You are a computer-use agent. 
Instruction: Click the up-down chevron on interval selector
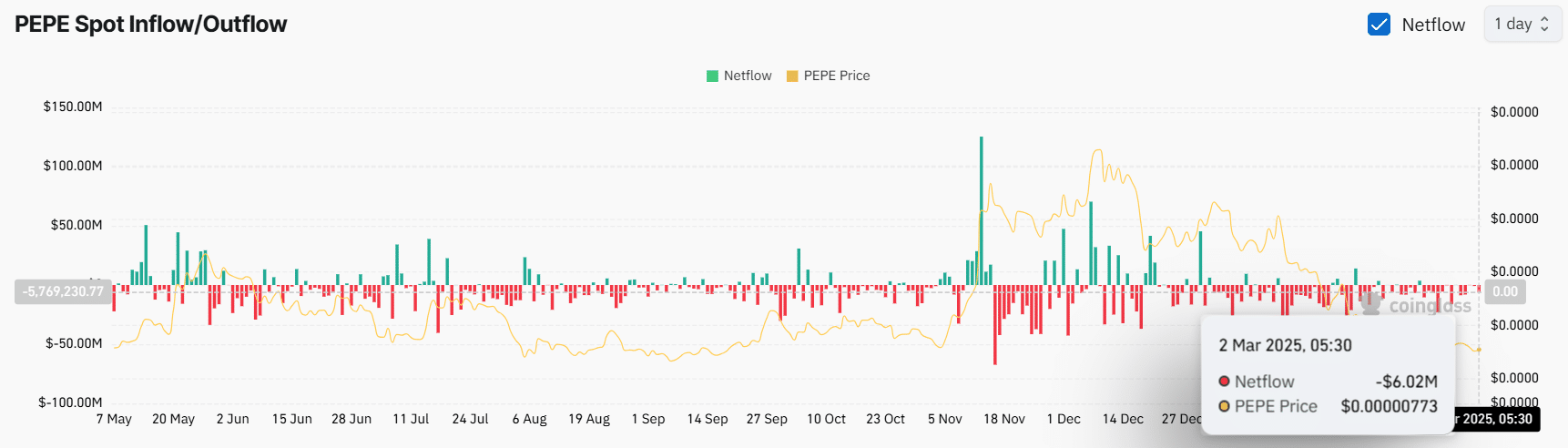(1544, 25)
